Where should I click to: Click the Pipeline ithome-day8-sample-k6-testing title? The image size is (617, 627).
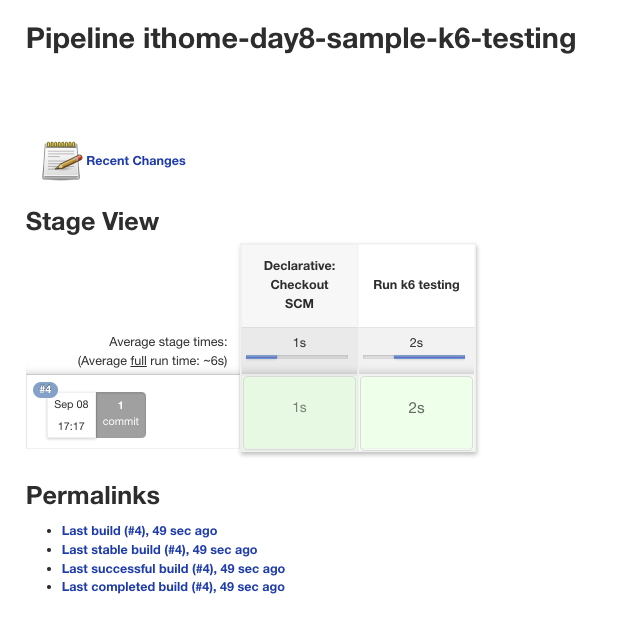[300, 39]
